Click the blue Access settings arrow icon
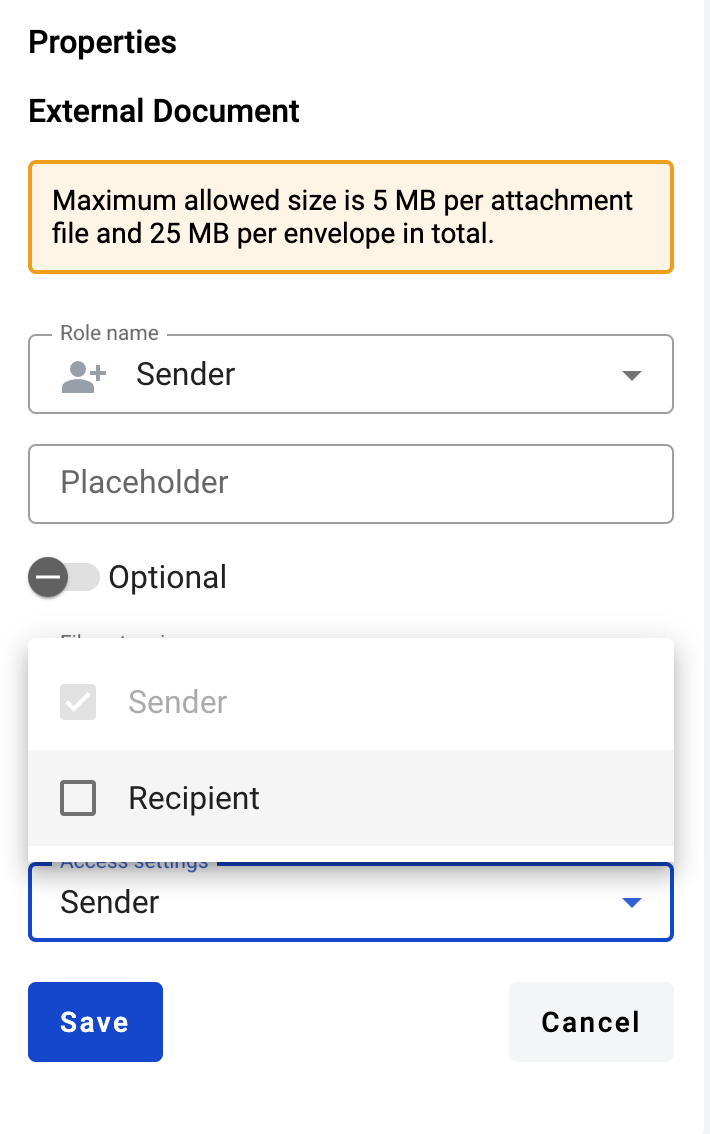710x1134 pixels. (x=631, y=903)
